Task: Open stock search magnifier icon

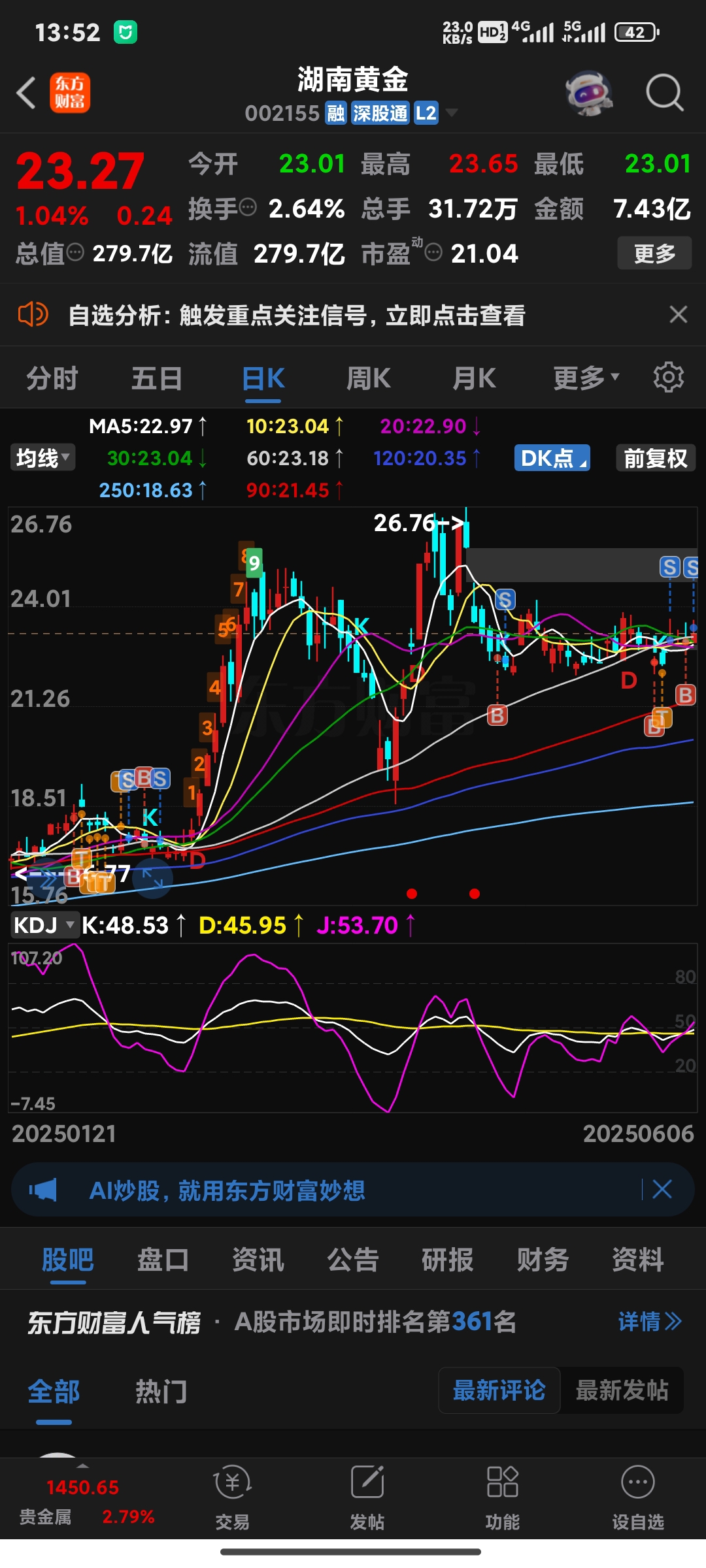Action: (x=665, y=93)
